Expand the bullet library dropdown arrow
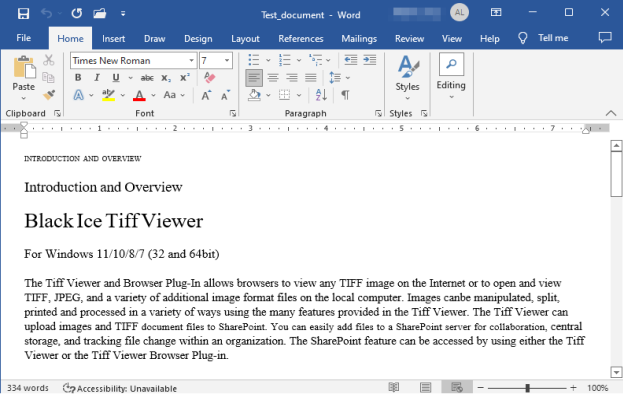The image size is (624, 397). pyautogui.click(x=268, y=60)
